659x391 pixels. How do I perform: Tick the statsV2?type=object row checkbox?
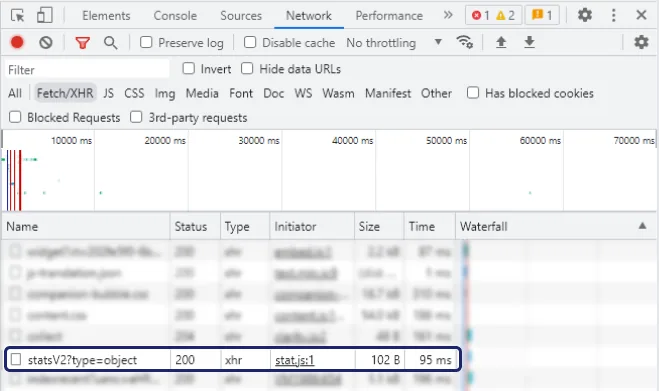(16, 359)
